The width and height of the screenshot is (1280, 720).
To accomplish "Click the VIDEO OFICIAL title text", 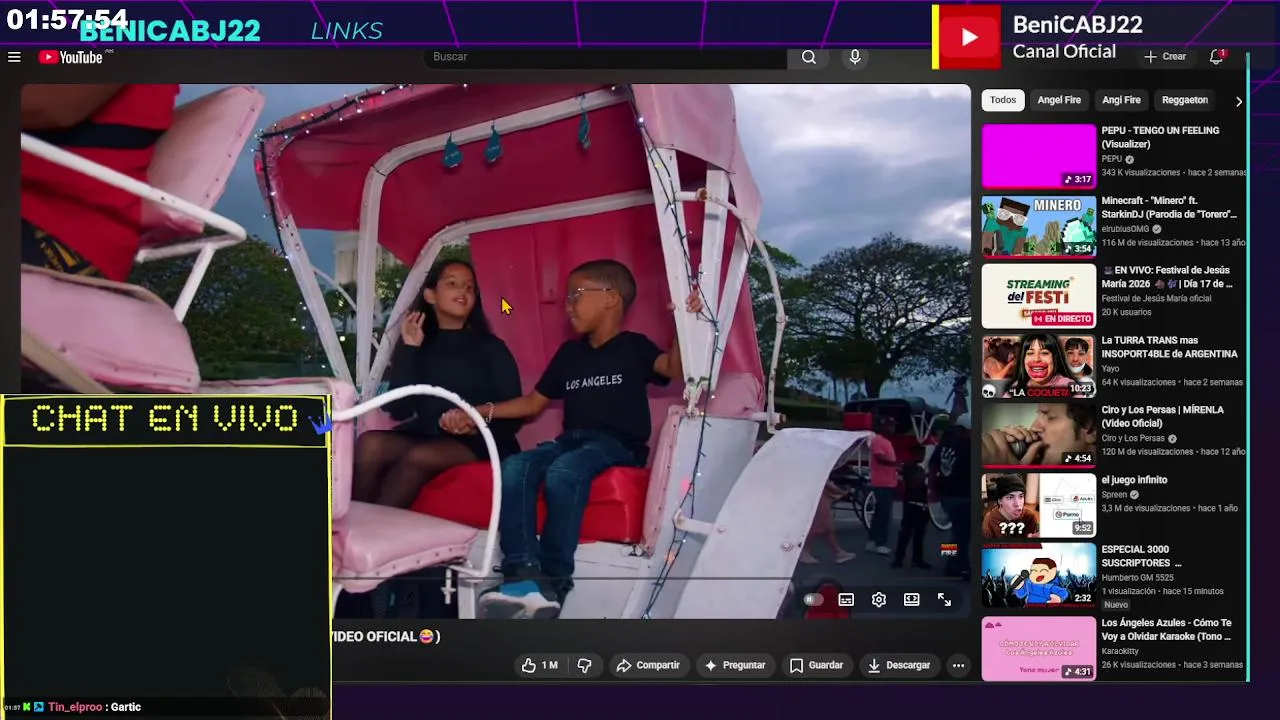I will tap(385, 636).
